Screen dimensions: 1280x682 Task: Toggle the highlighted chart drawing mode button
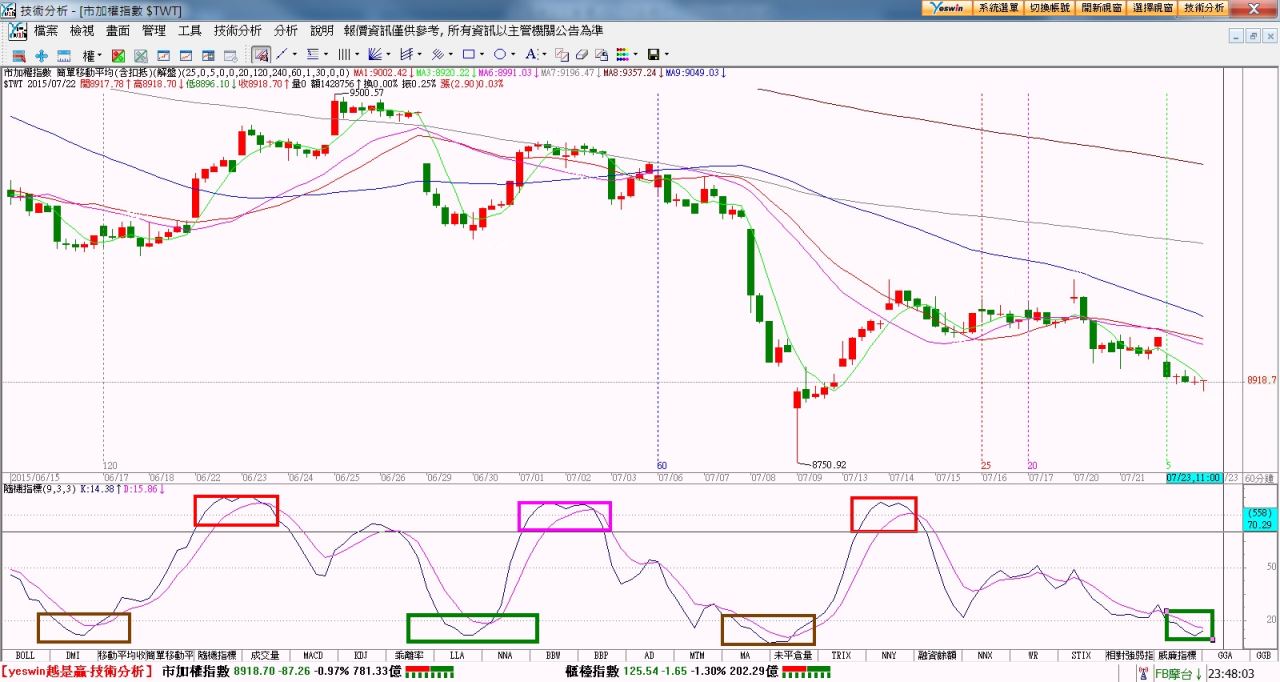(x=261, y=54)
